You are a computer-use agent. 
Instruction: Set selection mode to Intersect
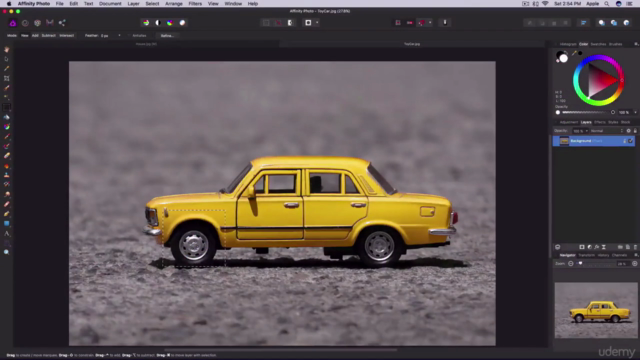click(x=67, y=36)
